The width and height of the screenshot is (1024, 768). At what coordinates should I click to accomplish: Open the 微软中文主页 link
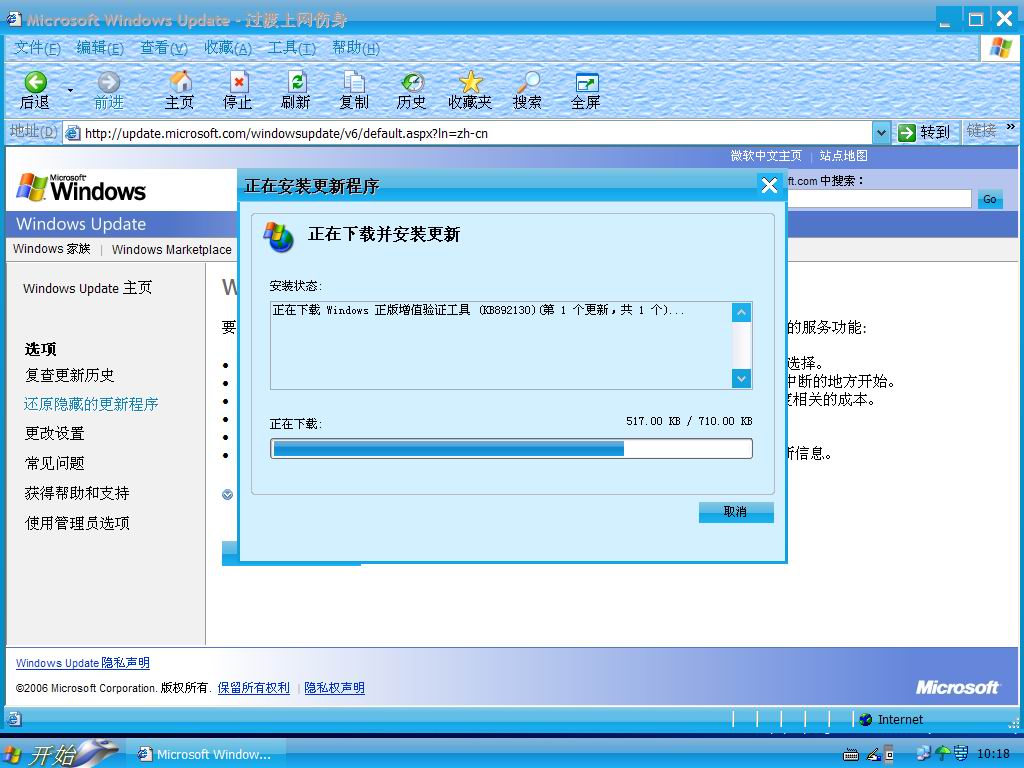click(x=765, y=155)
